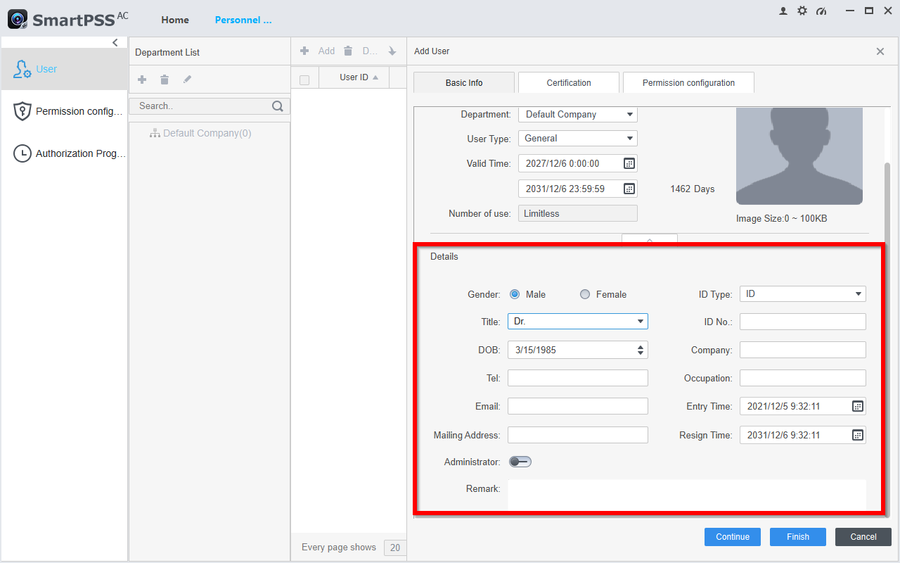Collapse the left sidebar with the chevron

point(115,43)
